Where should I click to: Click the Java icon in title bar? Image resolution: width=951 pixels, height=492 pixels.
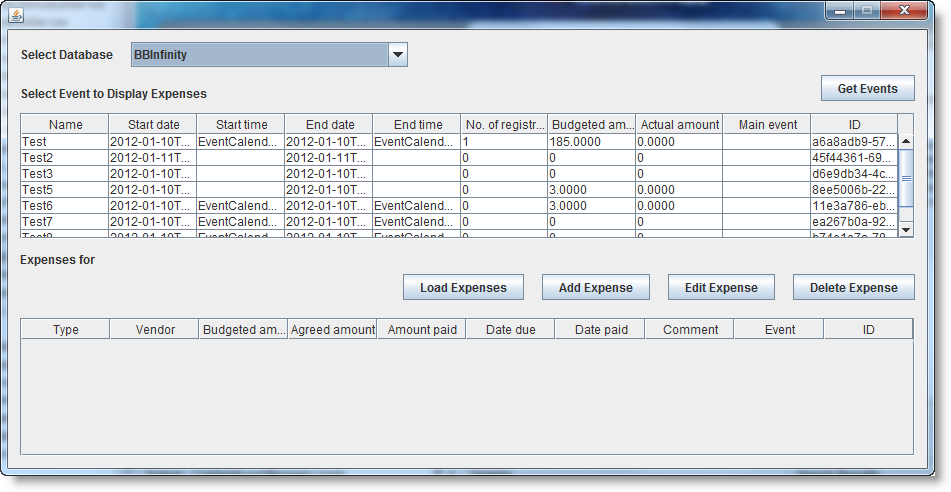point(16,15)
